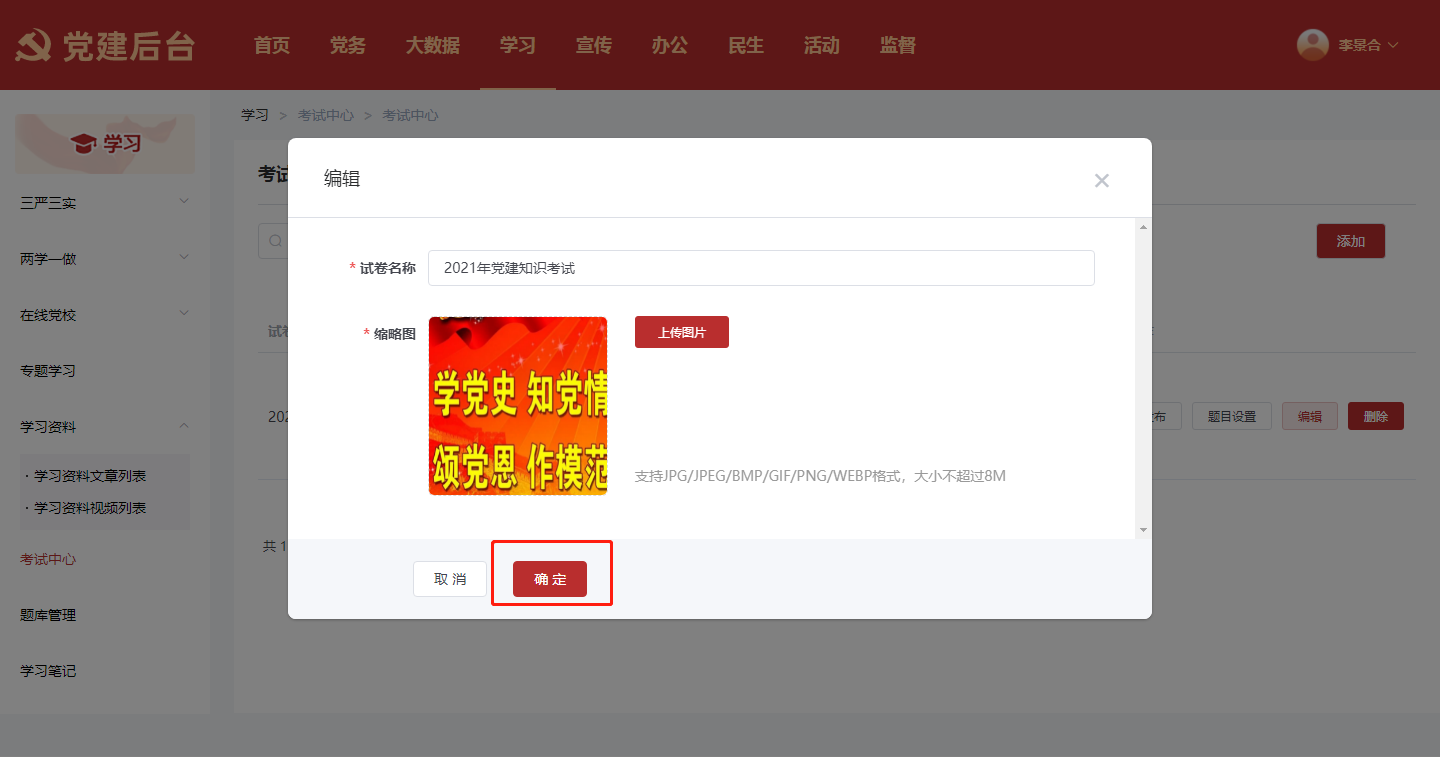Click the exam thumbnail image preview
Screen dimensions: 1440x757
coord(518,406)
